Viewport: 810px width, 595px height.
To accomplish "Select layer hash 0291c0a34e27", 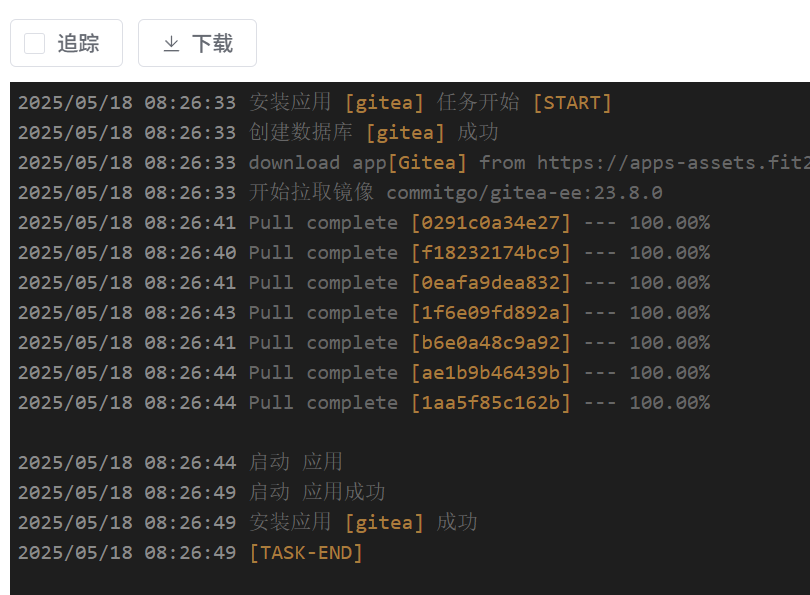I will click(x=491, y=223).
